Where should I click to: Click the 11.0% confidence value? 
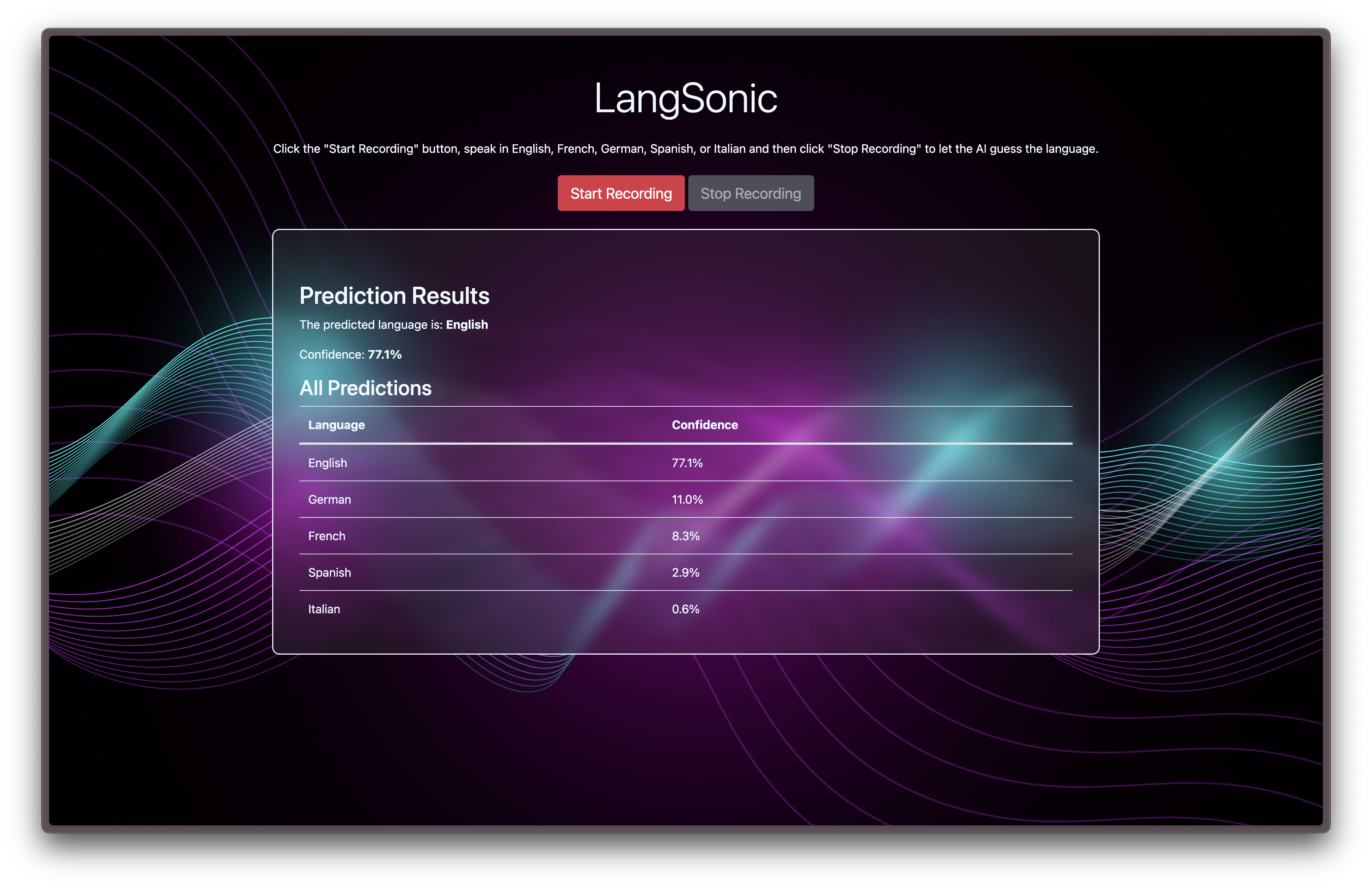pyautogui.click(x=687, y=500)
